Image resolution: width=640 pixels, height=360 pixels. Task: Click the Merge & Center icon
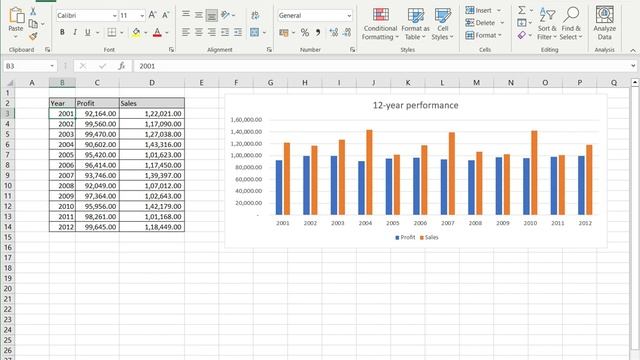254,32
